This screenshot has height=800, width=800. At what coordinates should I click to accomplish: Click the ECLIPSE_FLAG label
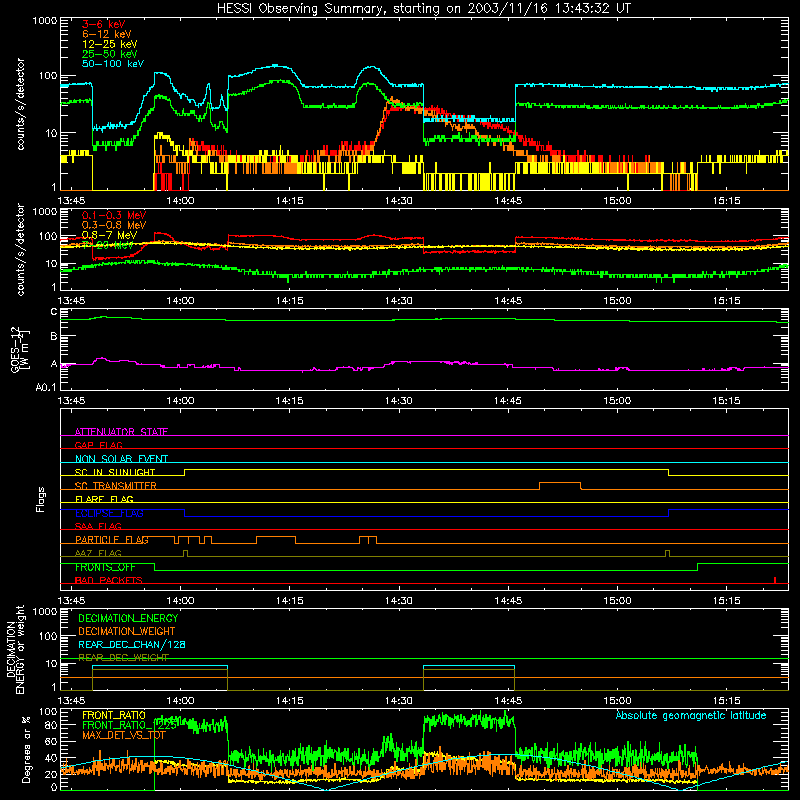click(109, 513)
